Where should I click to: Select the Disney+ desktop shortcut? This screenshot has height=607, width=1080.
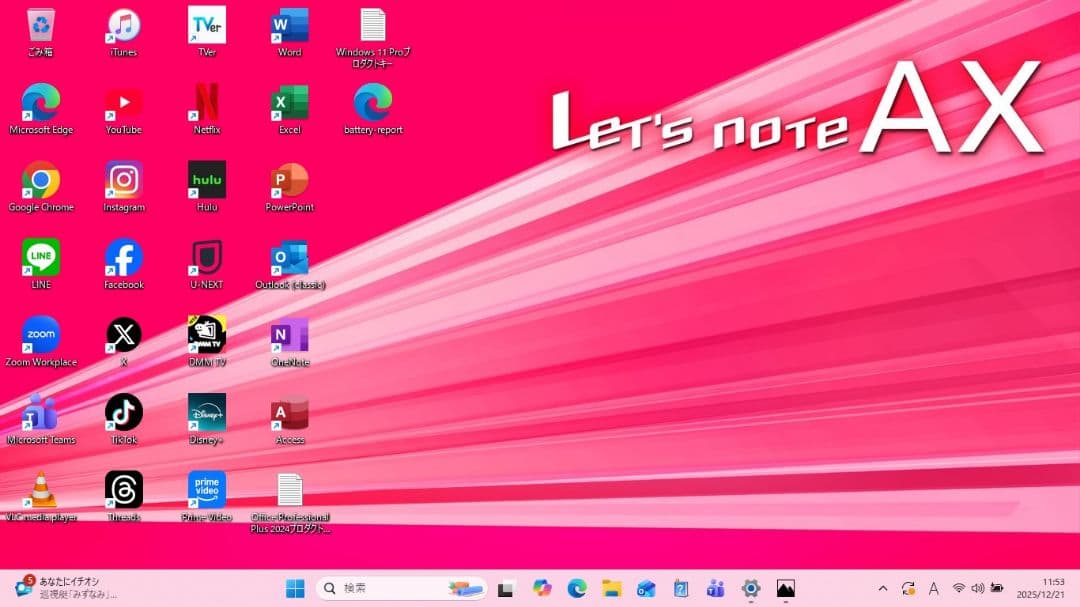tap(207, 413)
